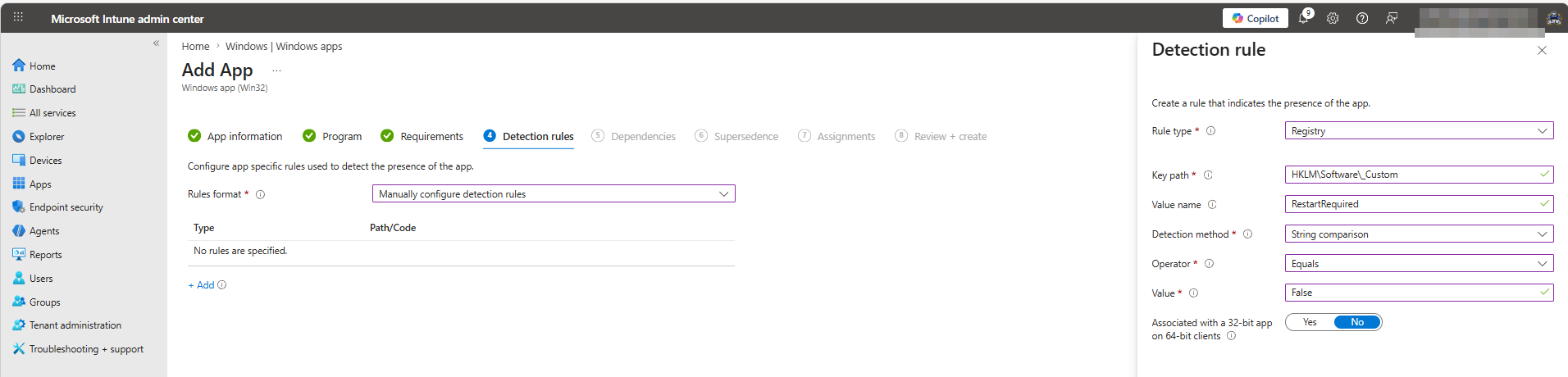
Task: Go to the App information step
Action: point(235,136)
